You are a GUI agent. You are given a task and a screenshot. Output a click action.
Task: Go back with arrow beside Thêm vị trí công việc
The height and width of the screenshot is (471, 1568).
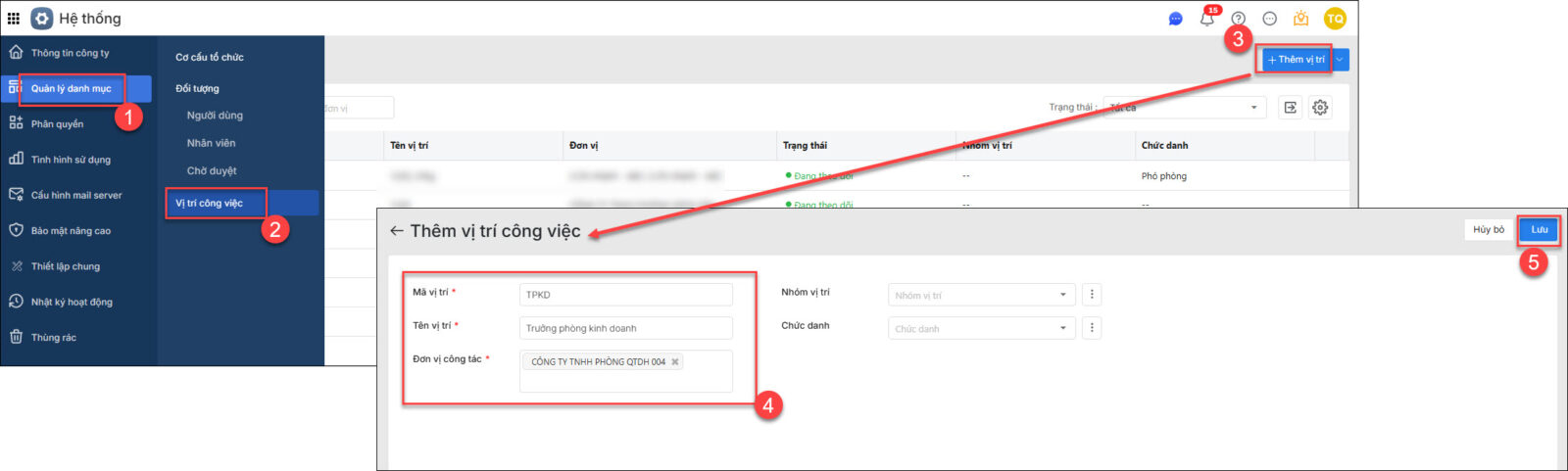396,231
